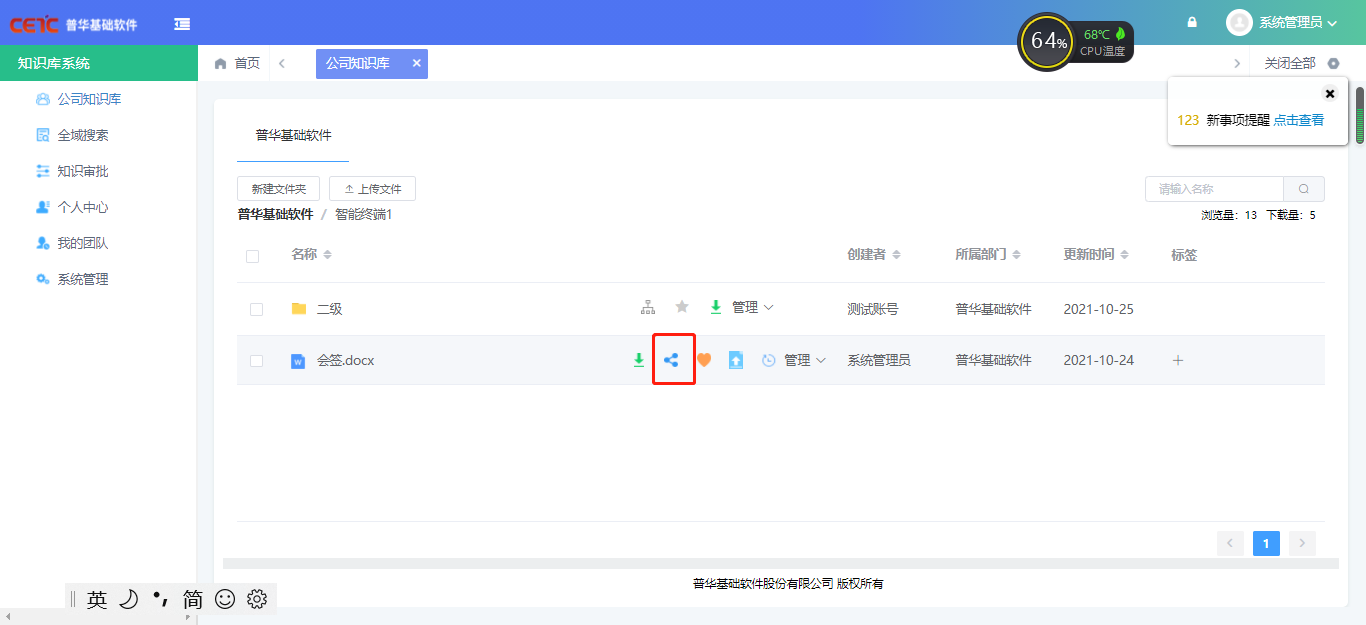Click the 点击查看 notification link
This screenshot has height=625, width=1366.
click(x=1298, y=120)
